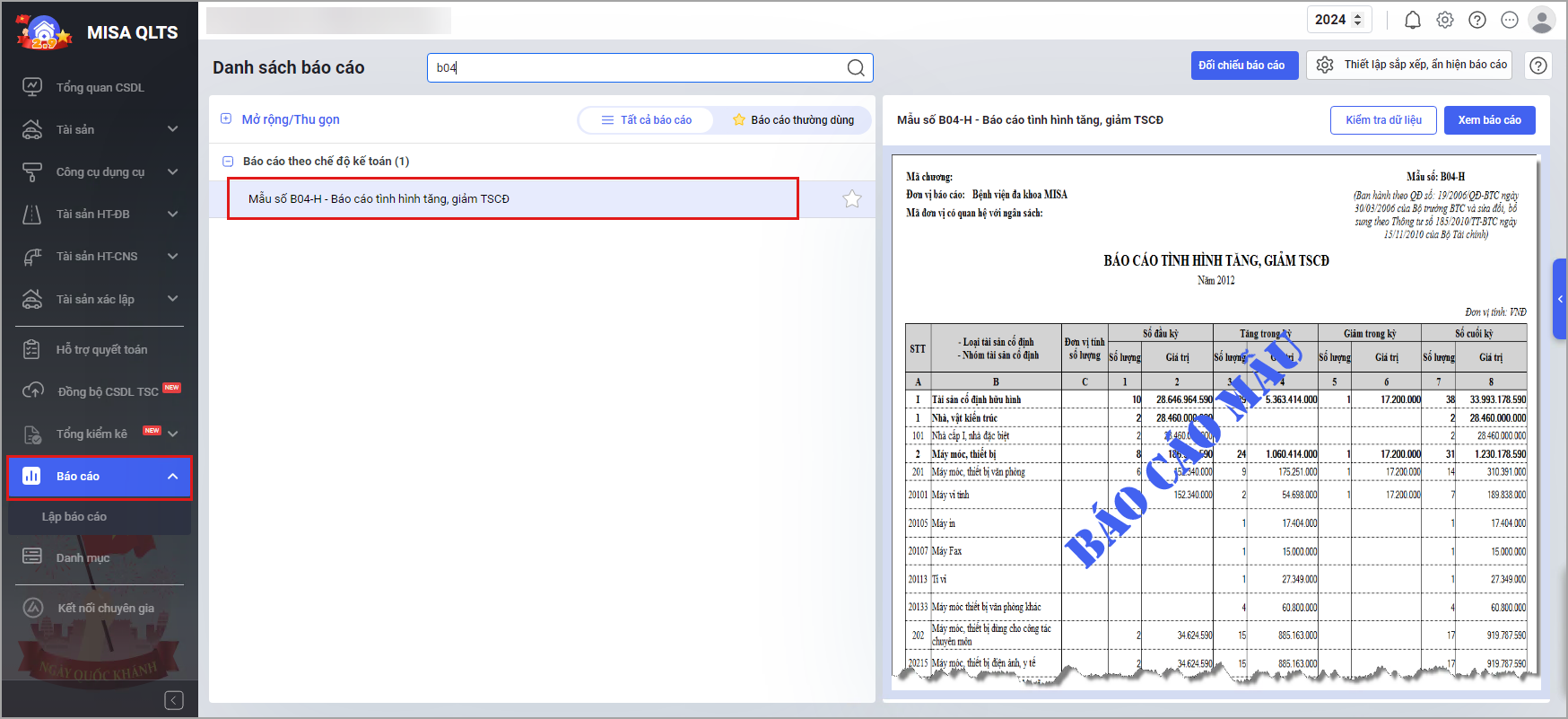Click the Mở rộng/Thu gọn link
The width and height of the screenshot is (1568, 719).
click(291, 119)
